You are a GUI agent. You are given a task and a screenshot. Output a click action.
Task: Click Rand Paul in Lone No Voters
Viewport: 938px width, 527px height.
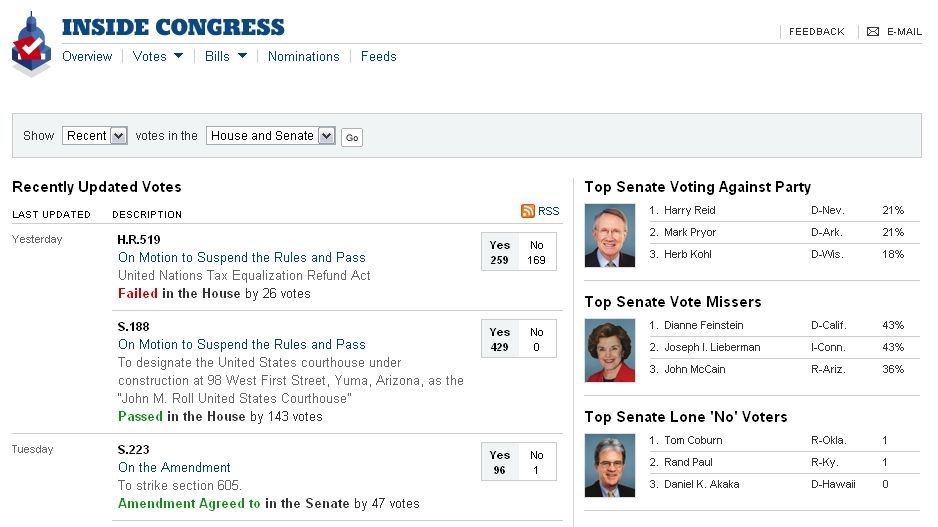coord(688,463)
